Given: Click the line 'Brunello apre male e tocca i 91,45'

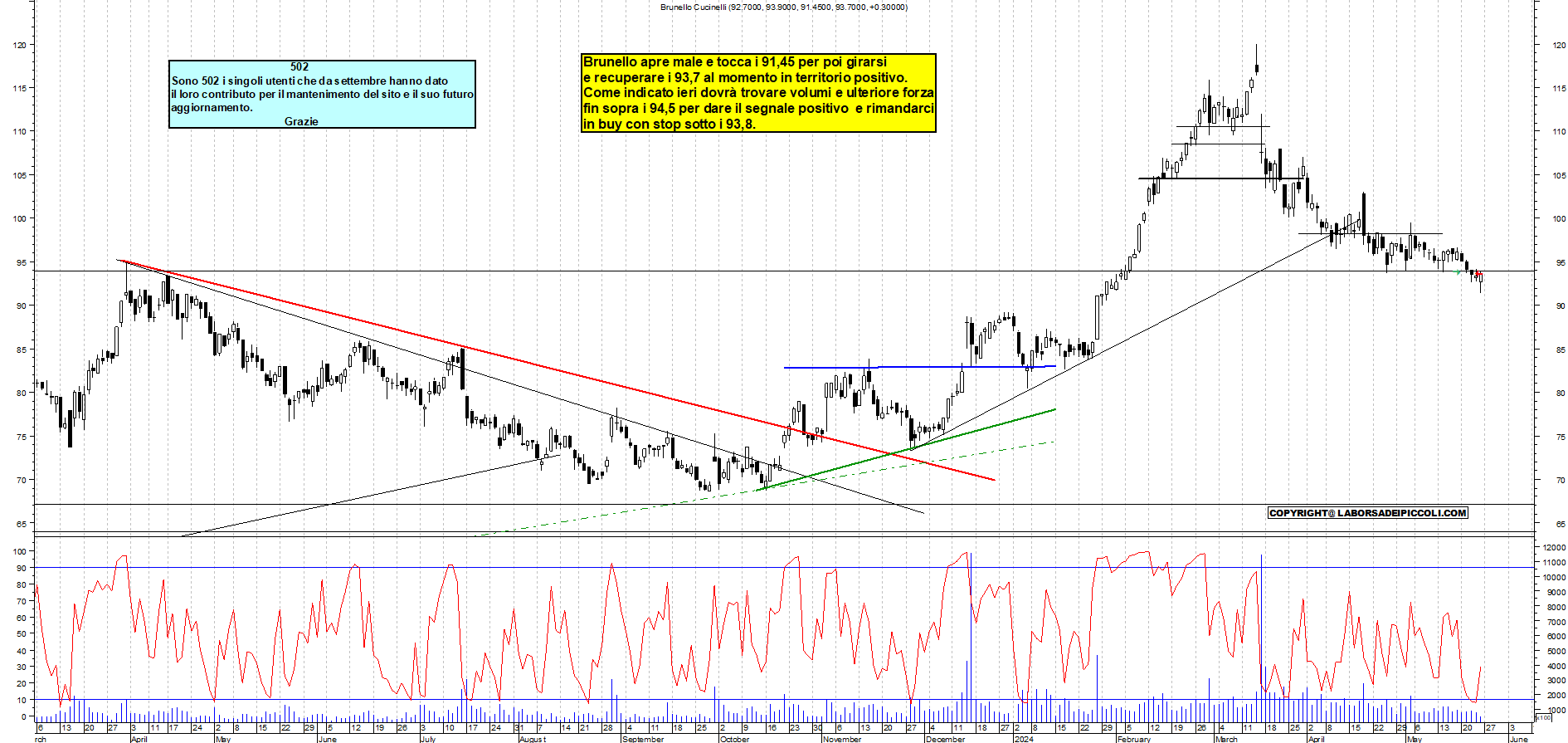Looking at the screenshot, I should click(x=735, y=61).
